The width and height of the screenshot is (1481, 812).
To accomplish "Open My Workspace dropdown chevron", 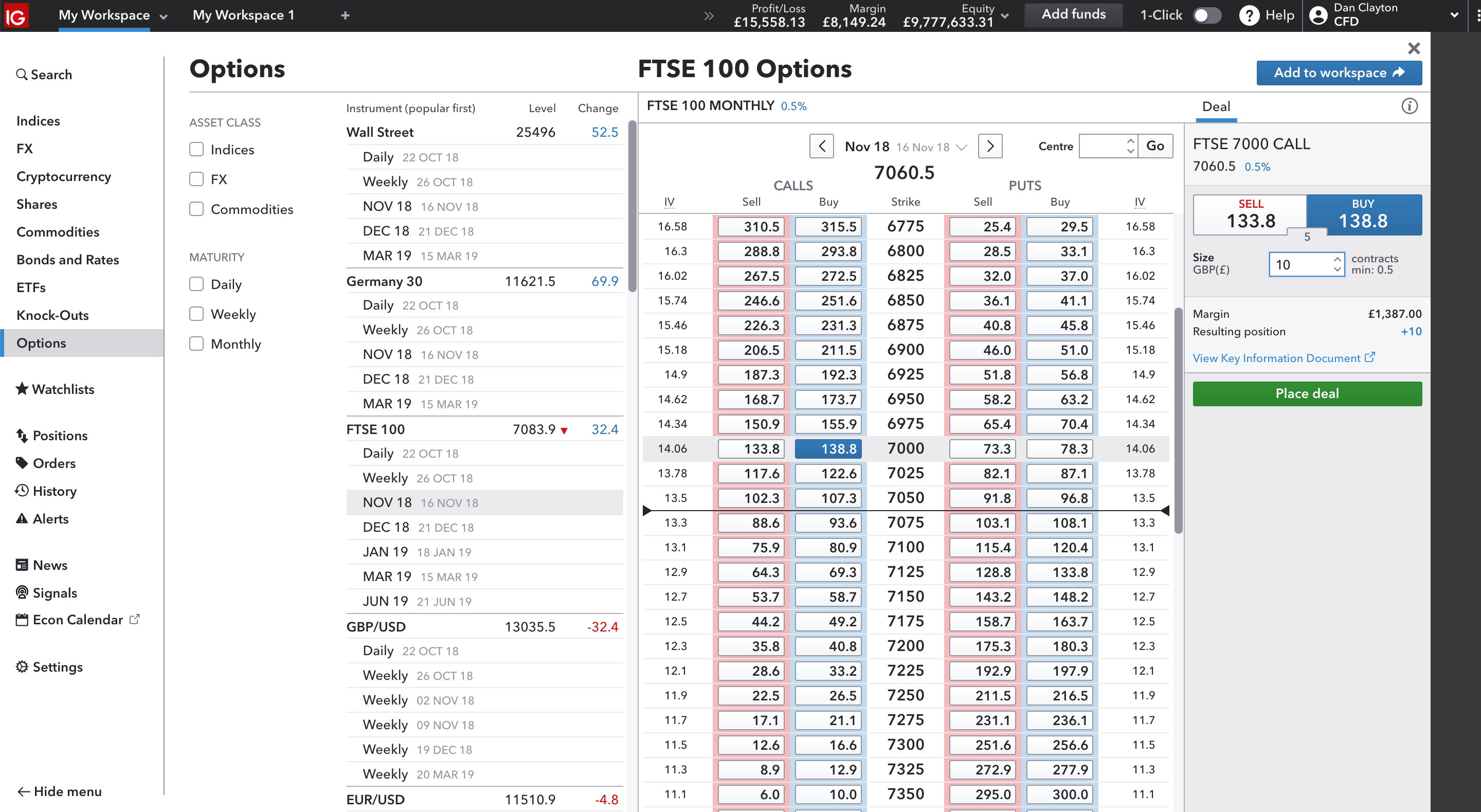I will (164, 16).
